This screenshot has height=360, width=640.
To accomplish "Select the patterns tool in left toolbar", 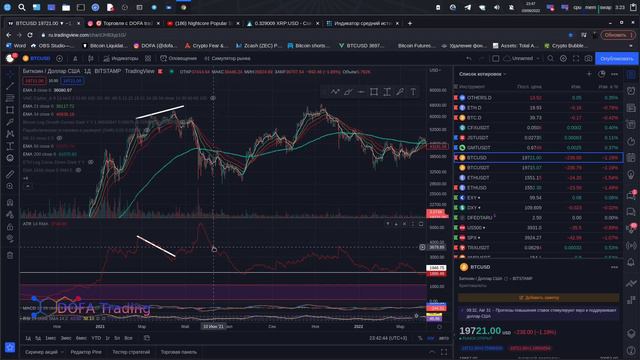I will click(10, 134).
